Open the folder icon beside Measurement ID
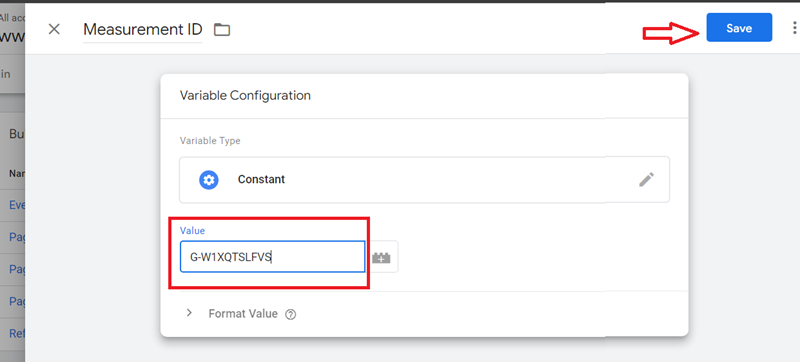 [222, 30]
